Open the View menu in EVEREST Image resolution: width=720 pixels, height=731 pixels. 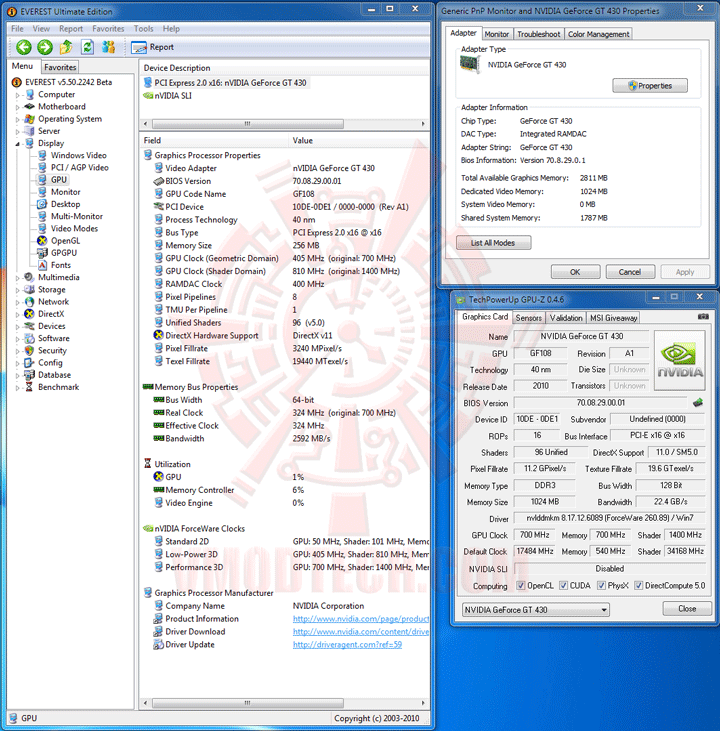(41, 29)
